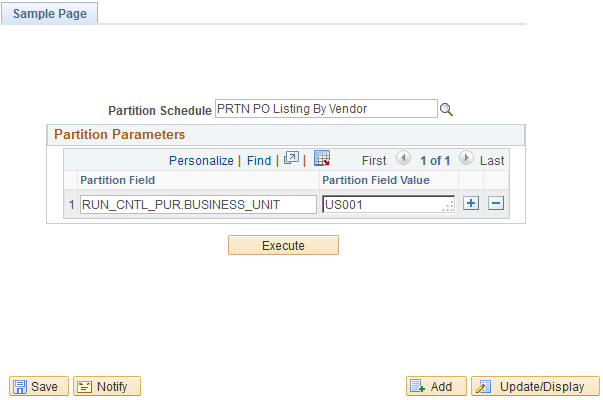The height and width of the screenshot is (400, 603).
Task: Go to next row arrow
Action: coord(466,158)
